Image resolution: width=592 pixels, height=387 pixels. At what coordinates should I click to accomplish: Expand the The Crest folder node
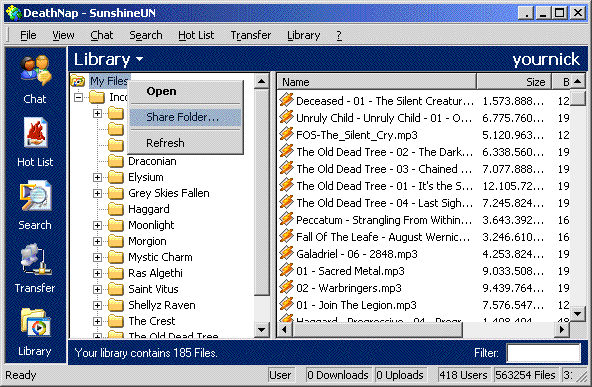coord(97,321)
